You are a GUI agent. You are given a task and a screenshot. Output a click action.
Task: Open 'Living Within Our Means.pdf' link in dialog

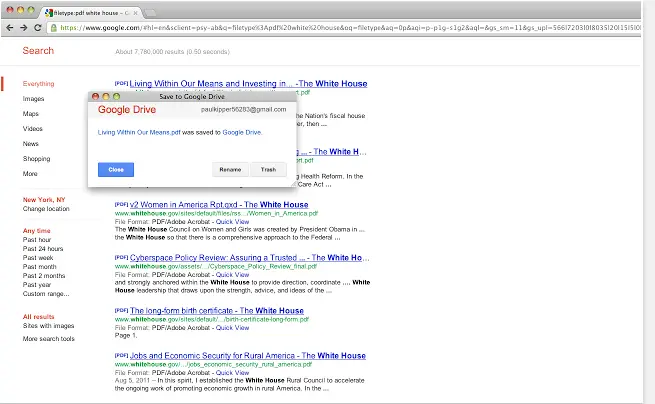(139, 132)
